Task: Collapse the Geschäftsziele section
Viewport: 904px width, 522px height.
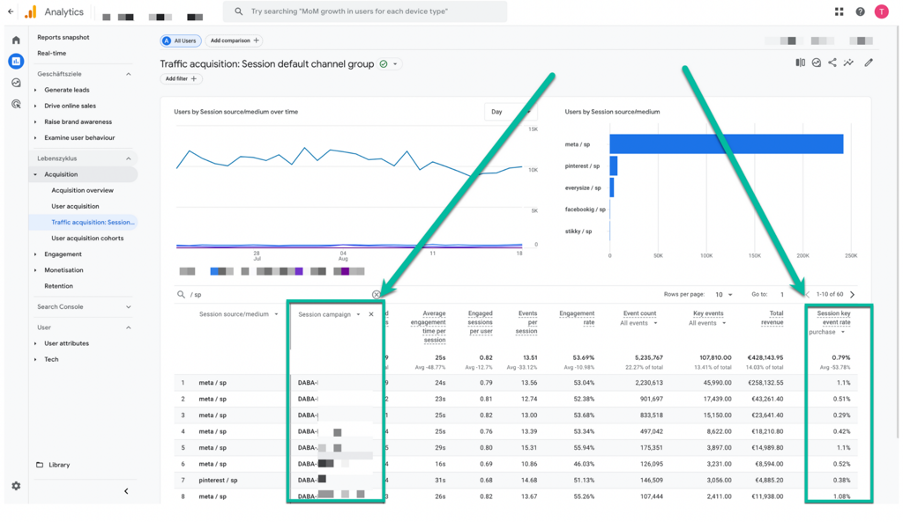Action: pyautogui.click(x=128, y=74)
